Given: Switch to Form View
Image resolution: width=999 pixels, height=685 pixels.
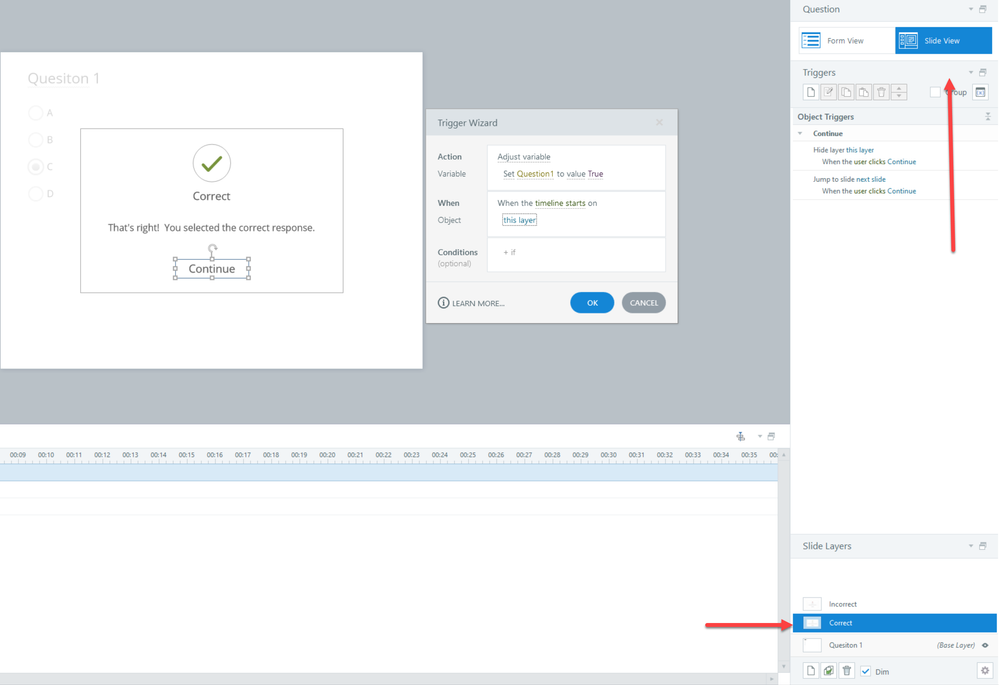Looking at the screenshot, I should tap(847, 40).
